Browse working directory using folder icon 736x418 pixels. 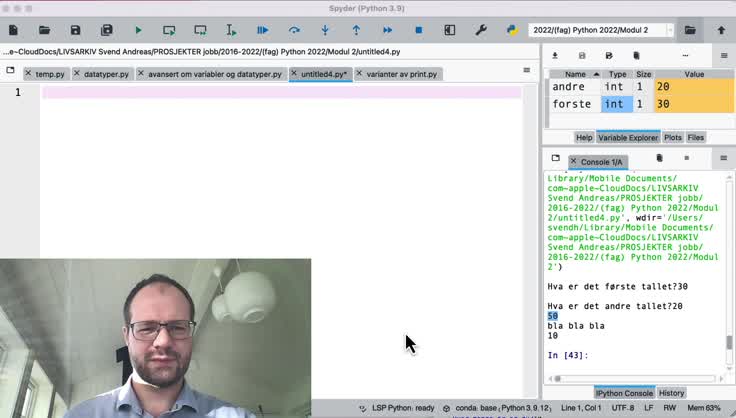click(690, 31)
